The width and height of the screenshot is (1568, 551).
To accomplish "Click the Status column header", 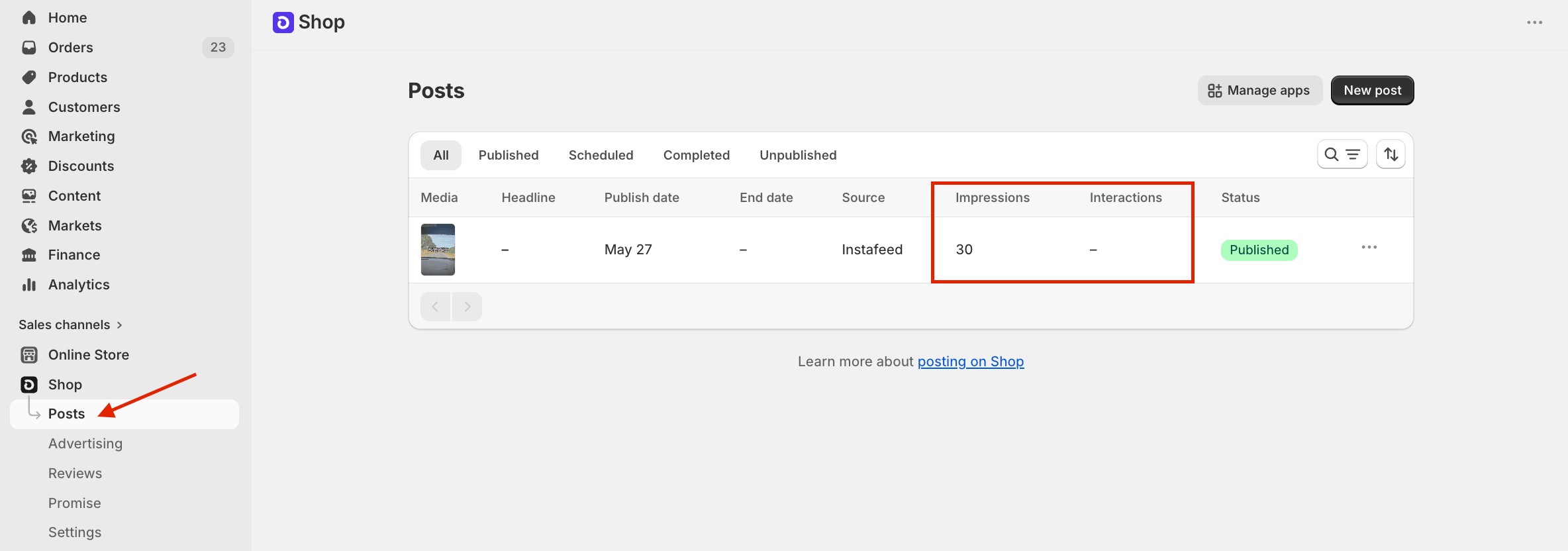I will [x=1240, y=198].
